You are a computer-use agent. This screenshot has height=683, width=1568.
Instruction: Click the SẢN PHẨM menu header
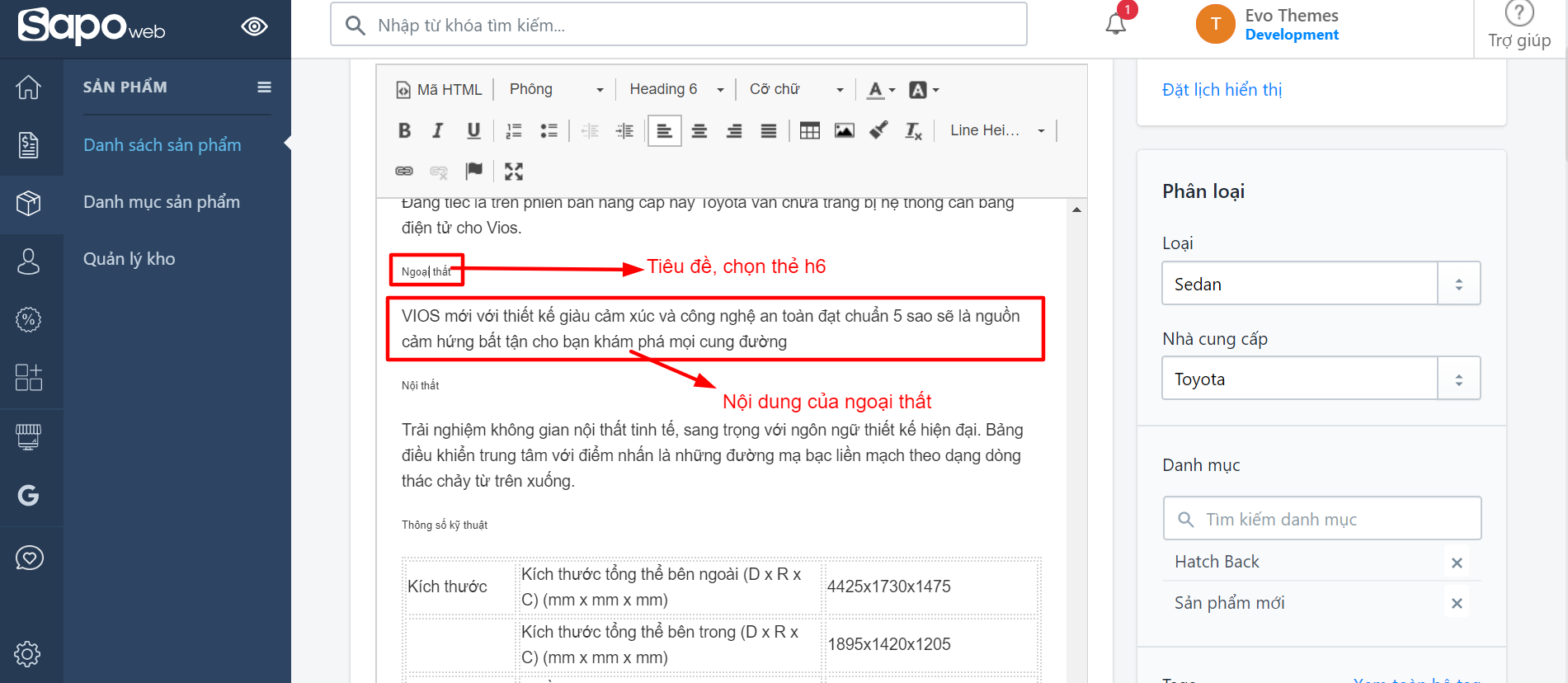[x=125, y=87]
